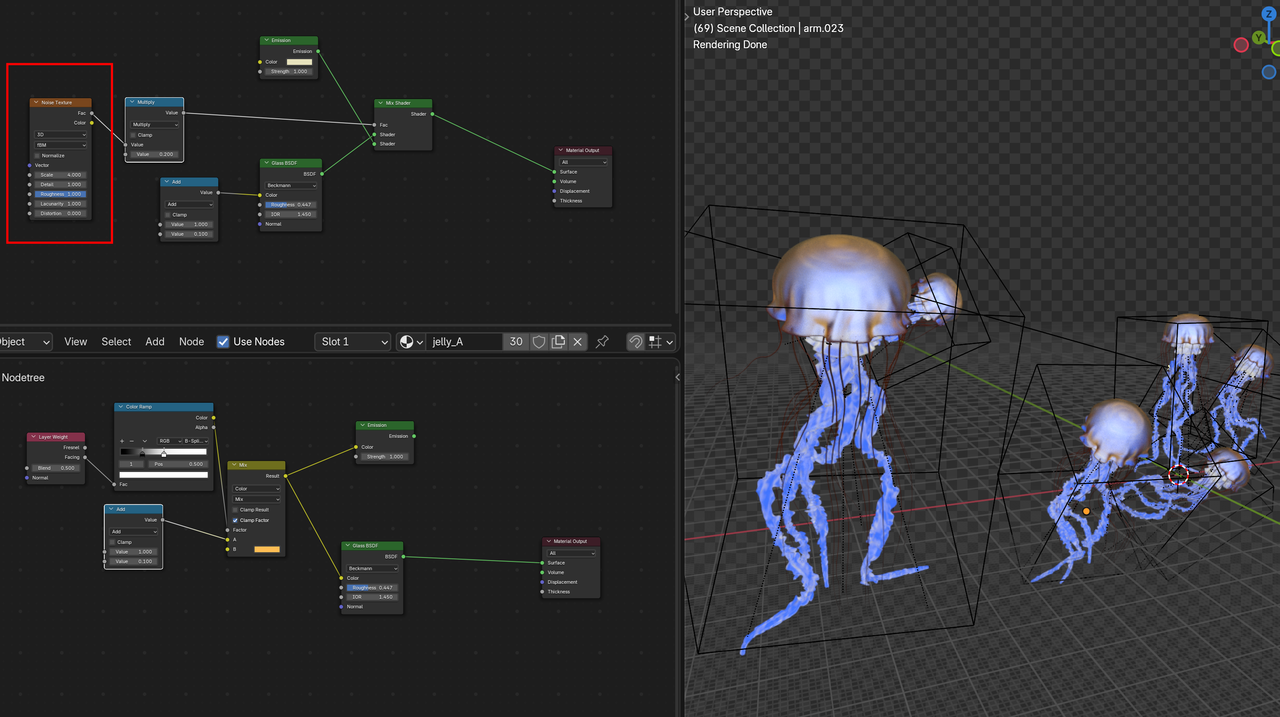This screenshot has height=717, width=1280.
Task: Click the plus button on the Color Ramp
Action: (122, 440)
